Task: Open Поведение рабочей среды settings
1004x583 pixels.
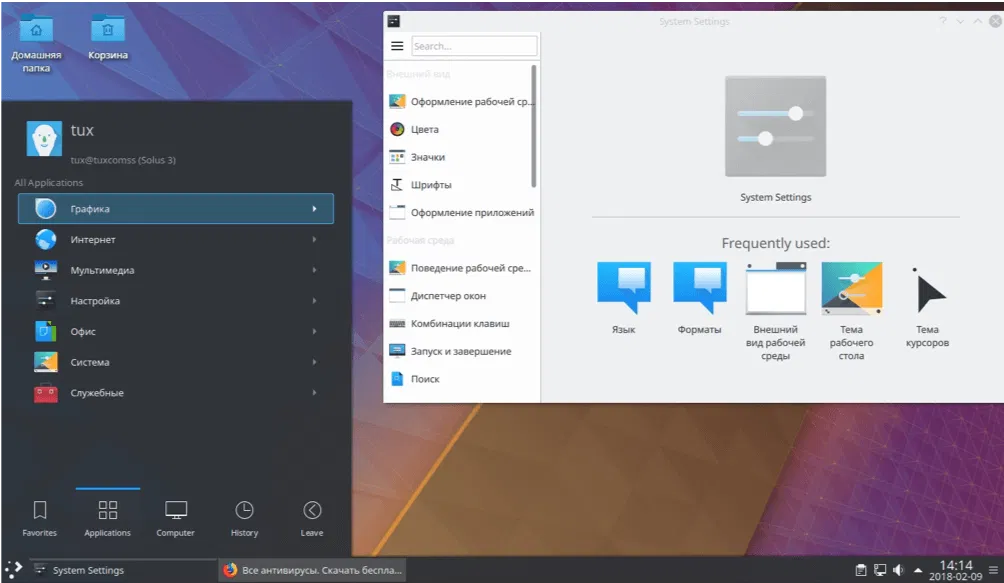Action: tap(461, 268)
